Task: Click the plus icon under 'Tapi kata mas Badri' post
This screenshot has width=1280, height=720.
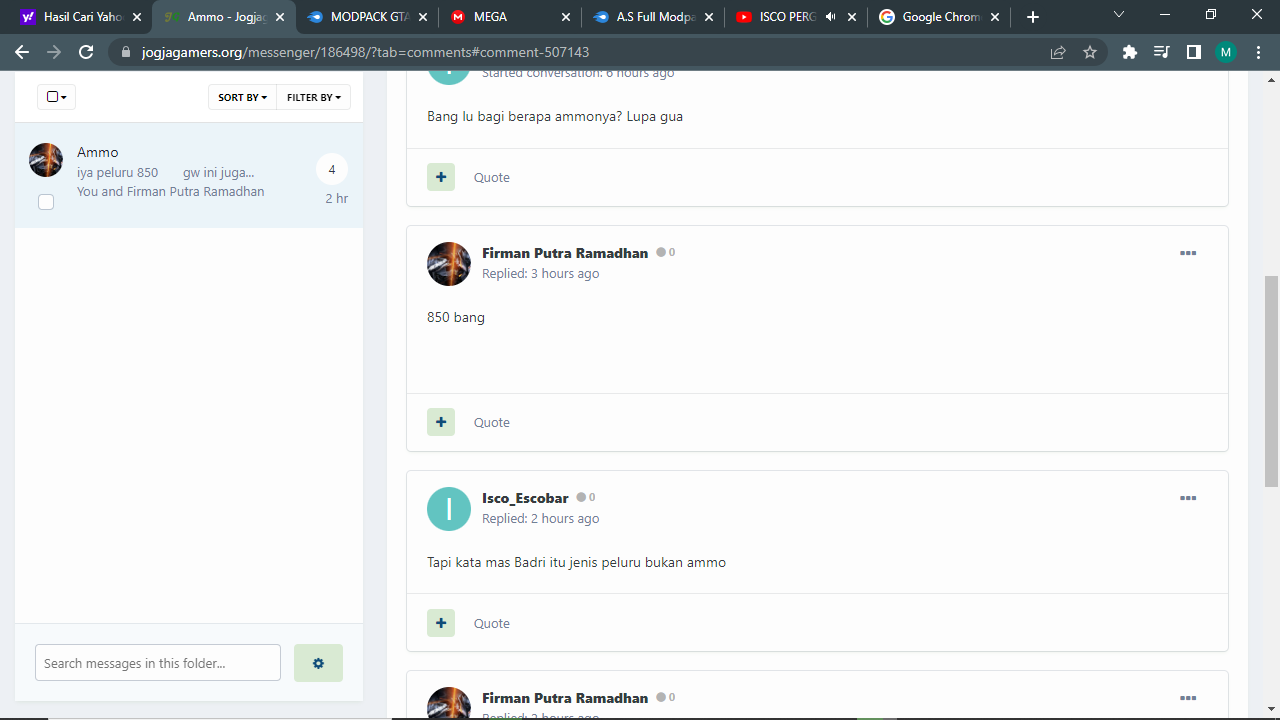Action: click(441, 623)
